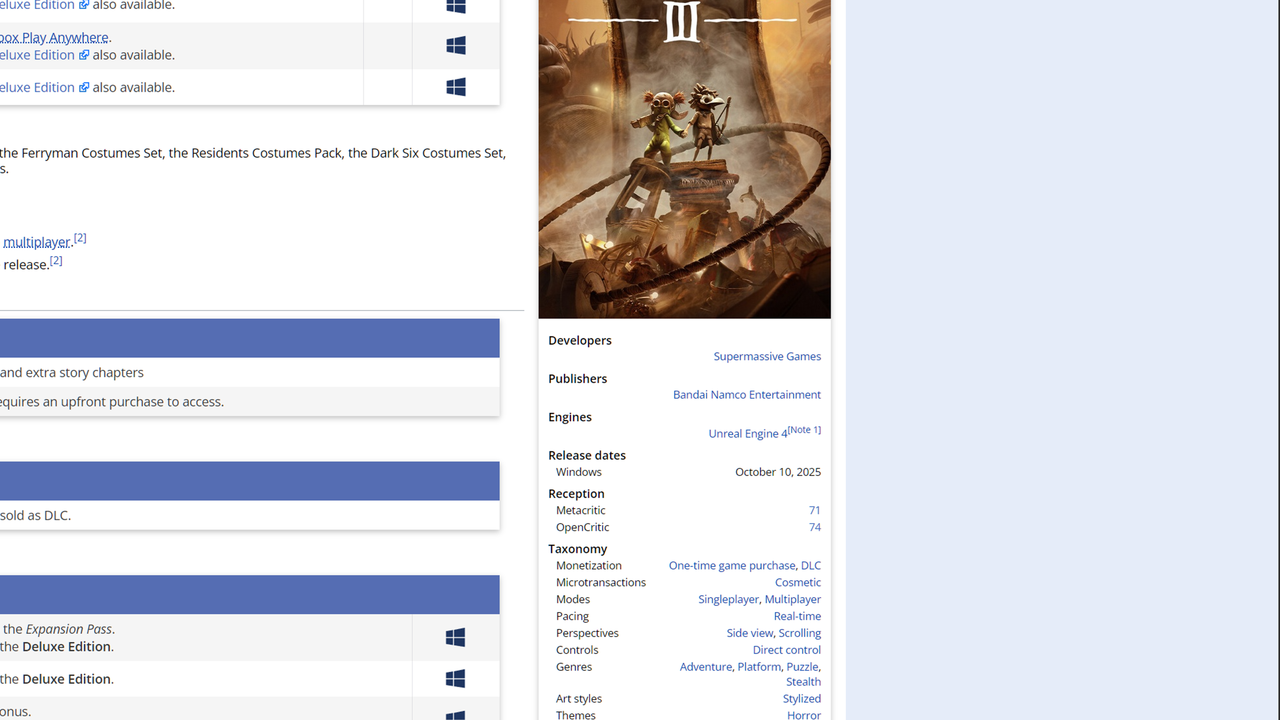Click the 'sold as DLC.' table cell
The width and height of the screenshot is (1280, 720).
(250, 516)
